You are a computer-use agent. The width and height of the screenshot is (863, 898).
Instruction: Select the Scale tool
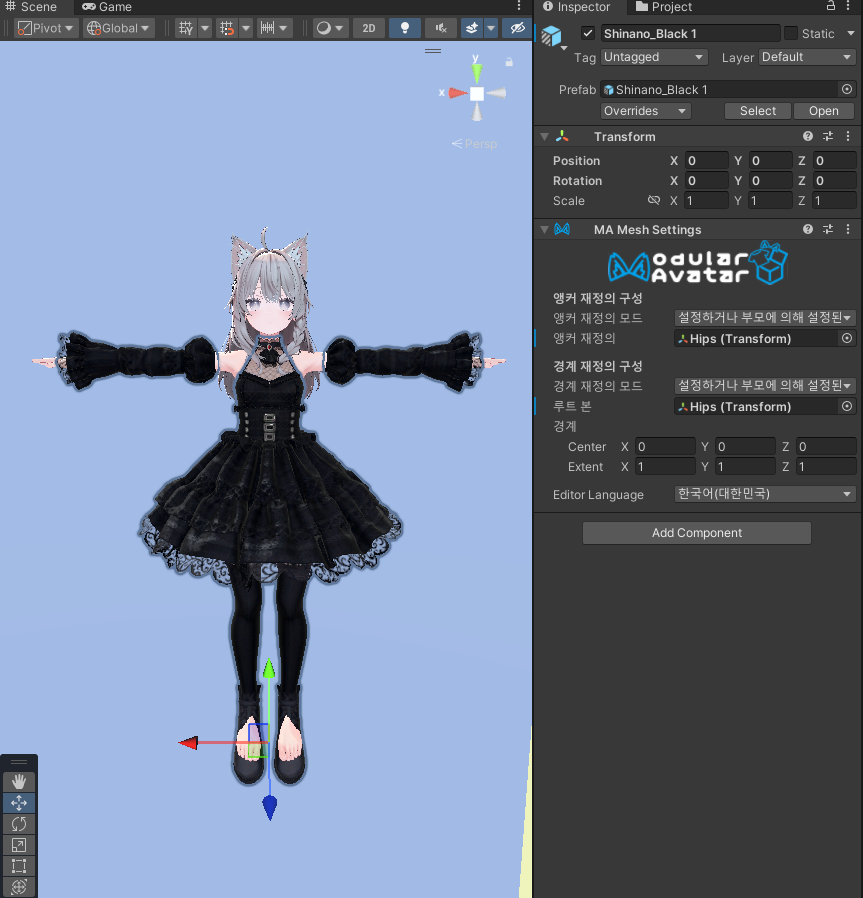(19, 845)
